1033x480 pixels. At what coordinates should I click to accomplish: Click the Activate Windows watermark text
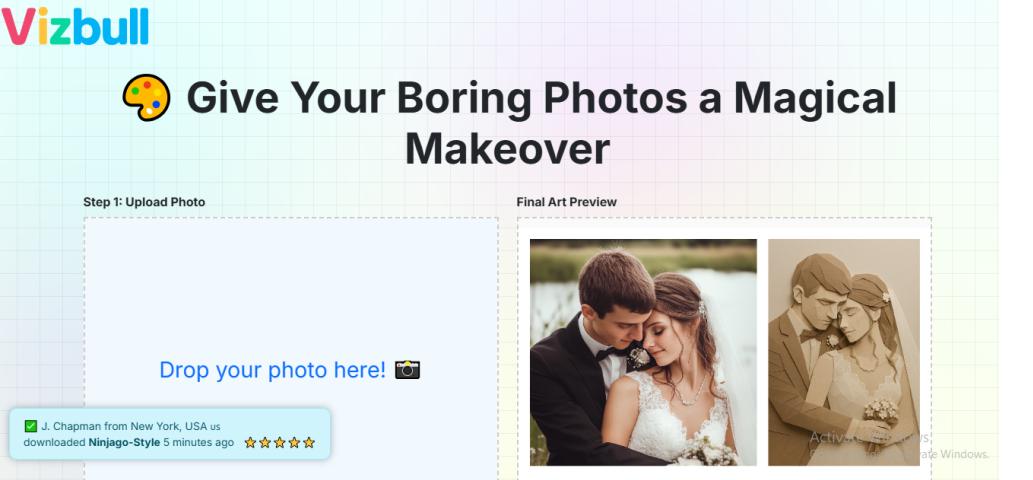click(870, 438)
